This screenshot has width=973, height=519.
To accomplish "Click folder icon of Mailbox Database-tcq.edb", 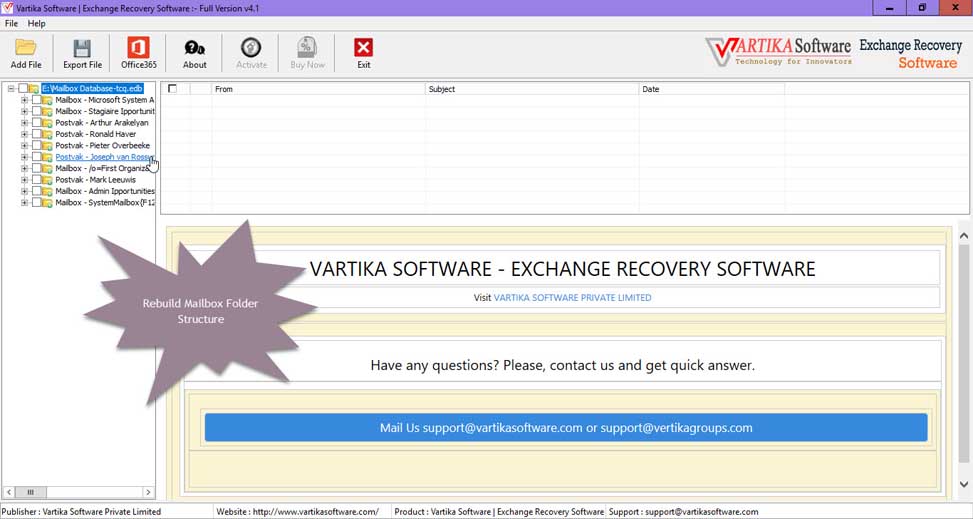I will (x=34, y=89).
